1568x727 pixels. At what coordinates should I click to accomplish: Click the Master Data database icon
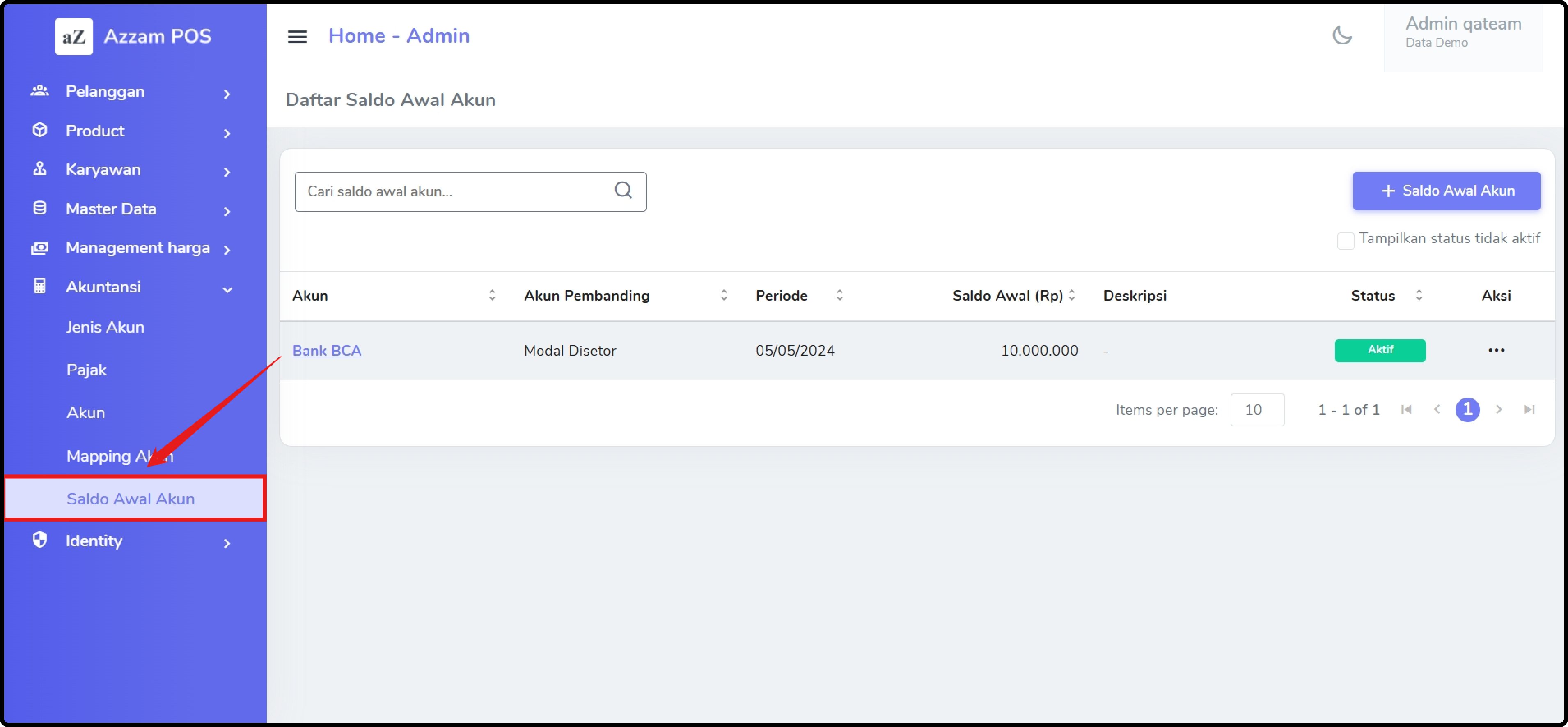[39, 208]
